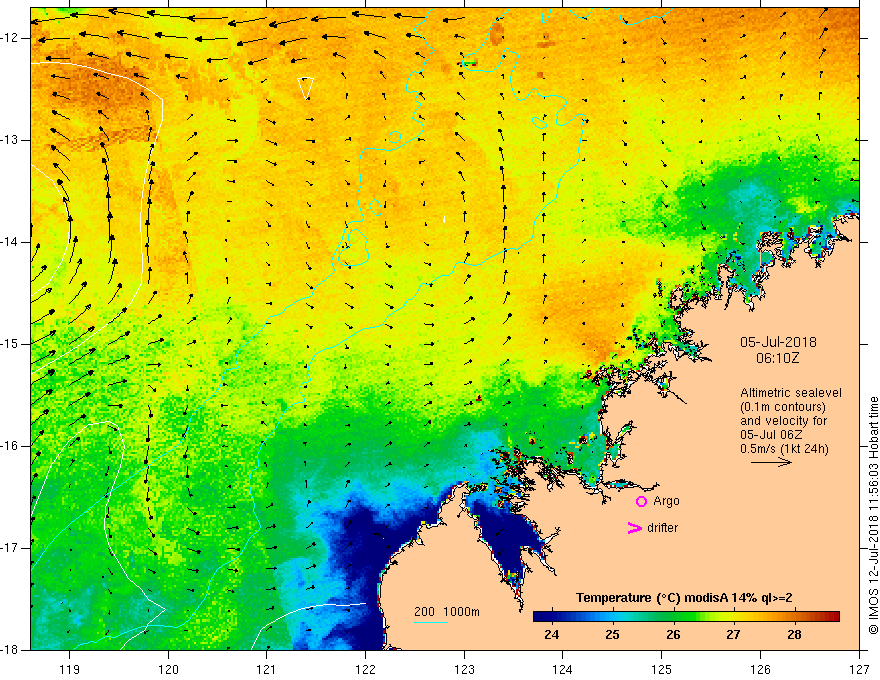Click longitude axis label 126
The width and height of the screenshot is (880, 680).
tap(760, 669)
